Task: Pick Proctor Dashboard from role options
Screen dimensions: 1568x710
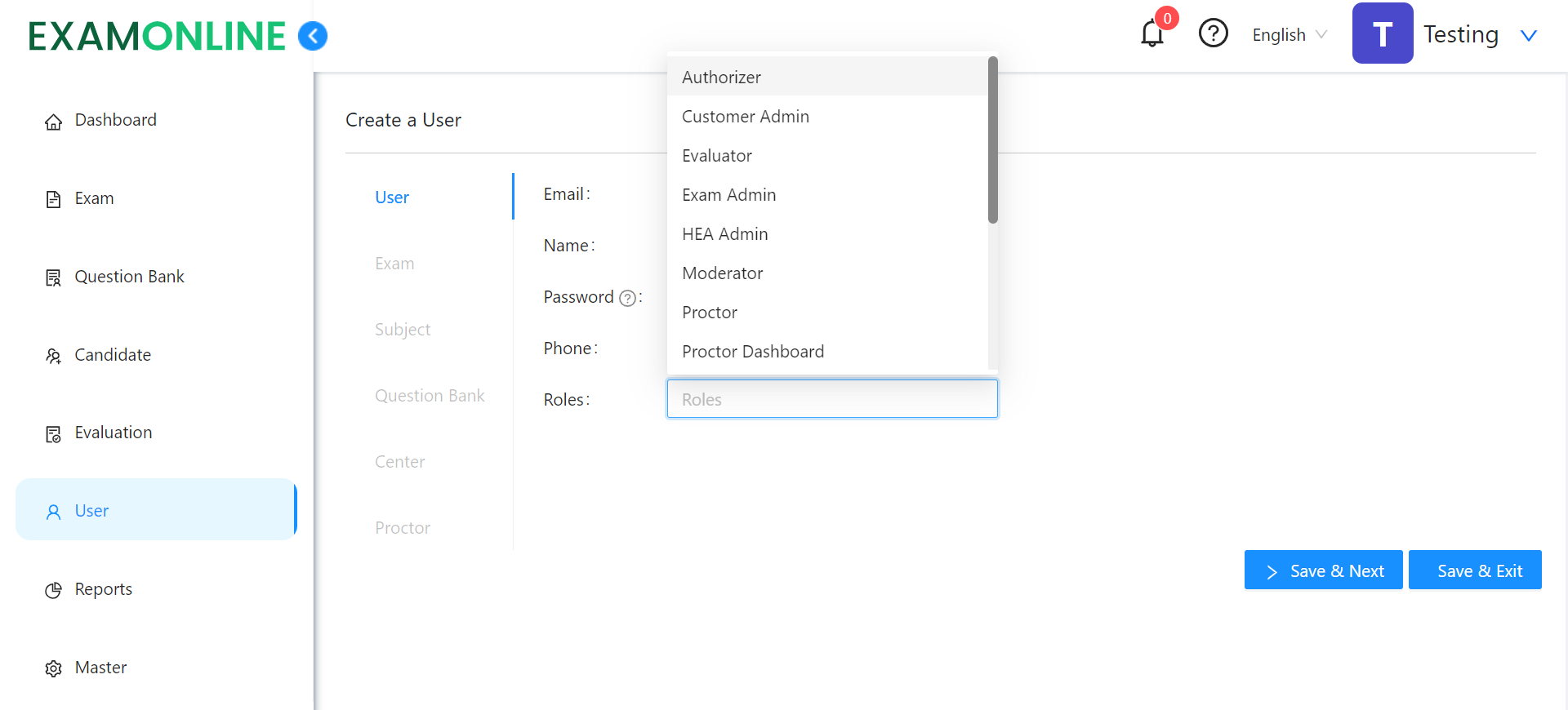Action: tap(752, 352)
